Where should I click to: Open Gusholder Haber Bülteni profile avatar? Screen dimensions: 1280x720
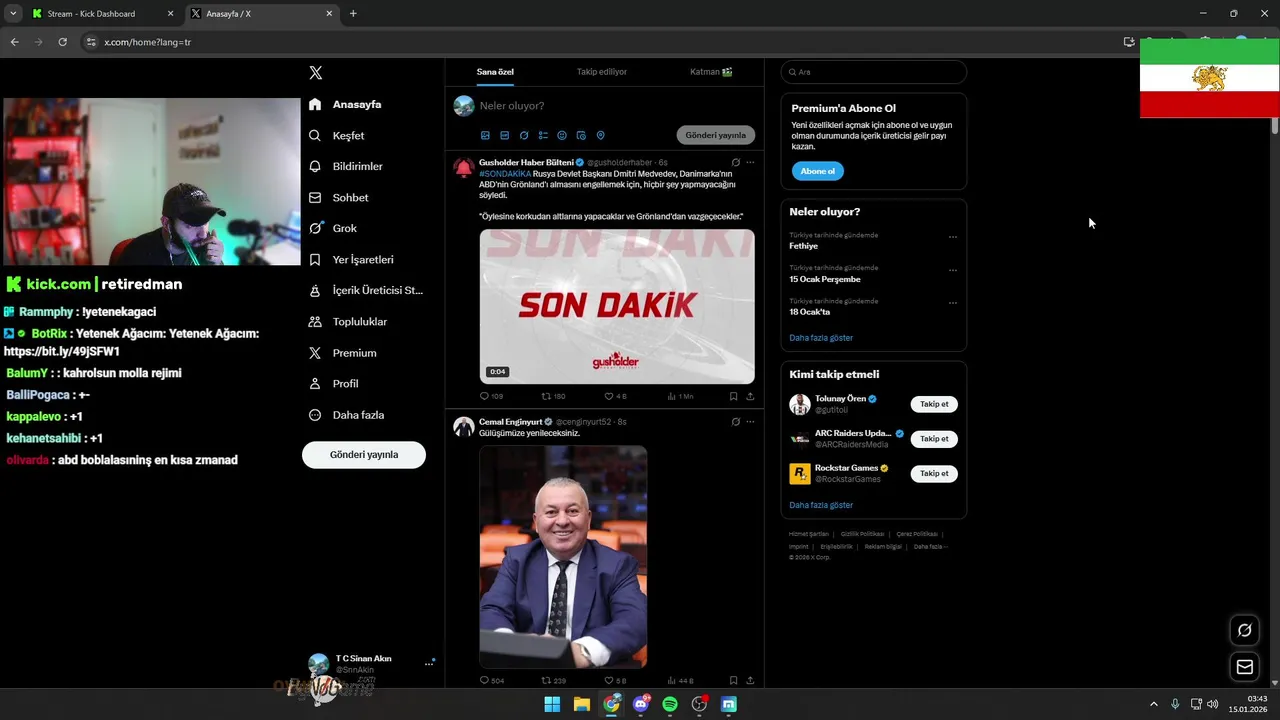[464, 167]
